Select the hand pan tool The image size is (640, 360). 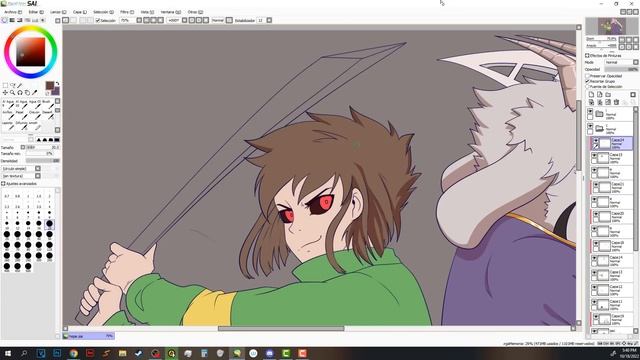click(x=27, y=93)
